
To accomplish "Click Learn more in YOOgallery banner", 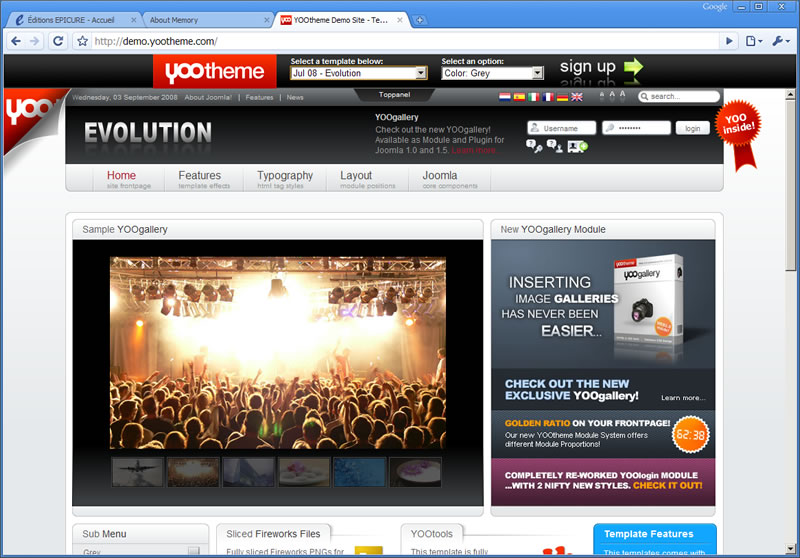I will pos(683,398).
